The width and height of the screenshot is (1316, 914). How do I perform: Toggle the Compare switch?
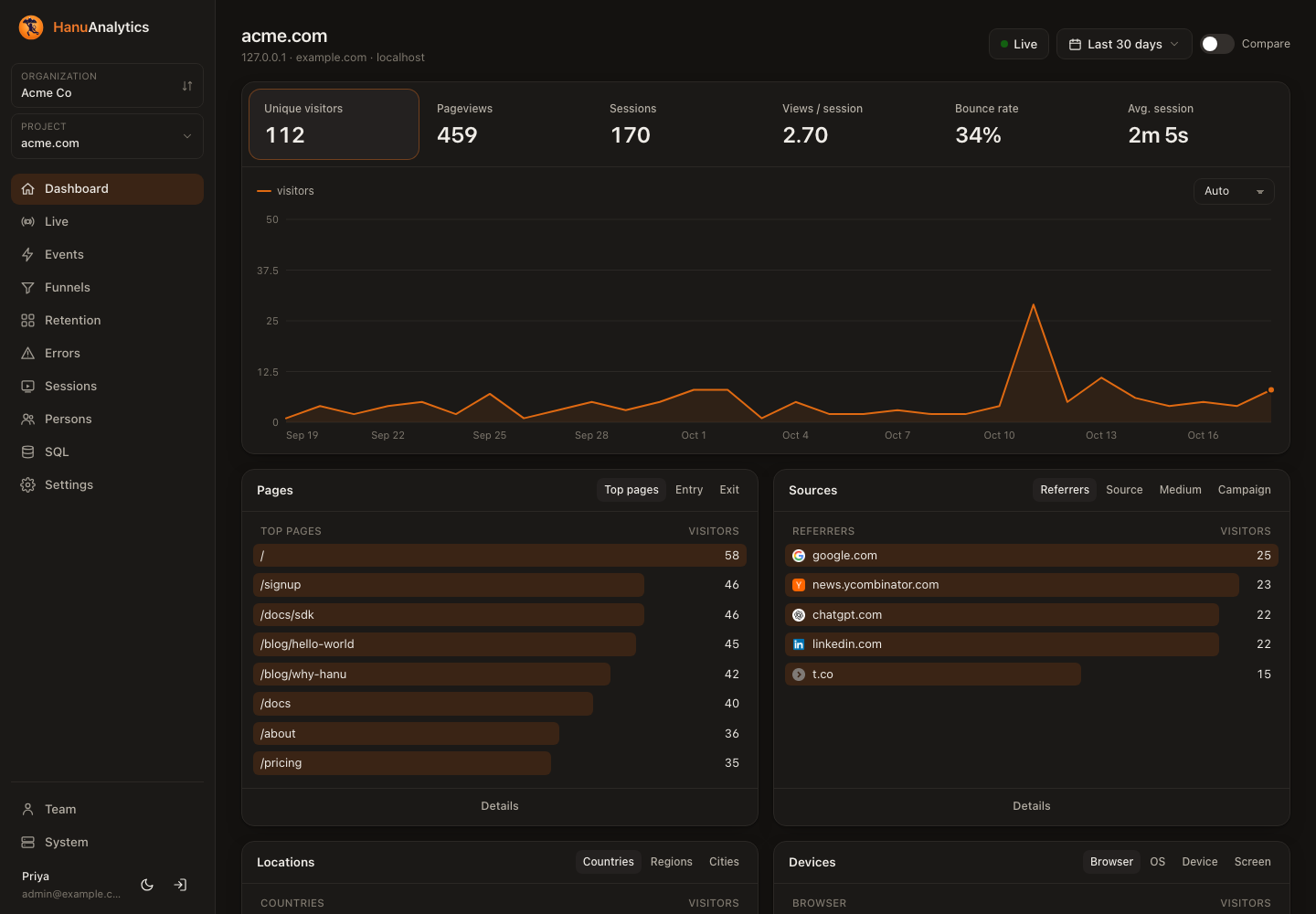(x=1216, y=44)
